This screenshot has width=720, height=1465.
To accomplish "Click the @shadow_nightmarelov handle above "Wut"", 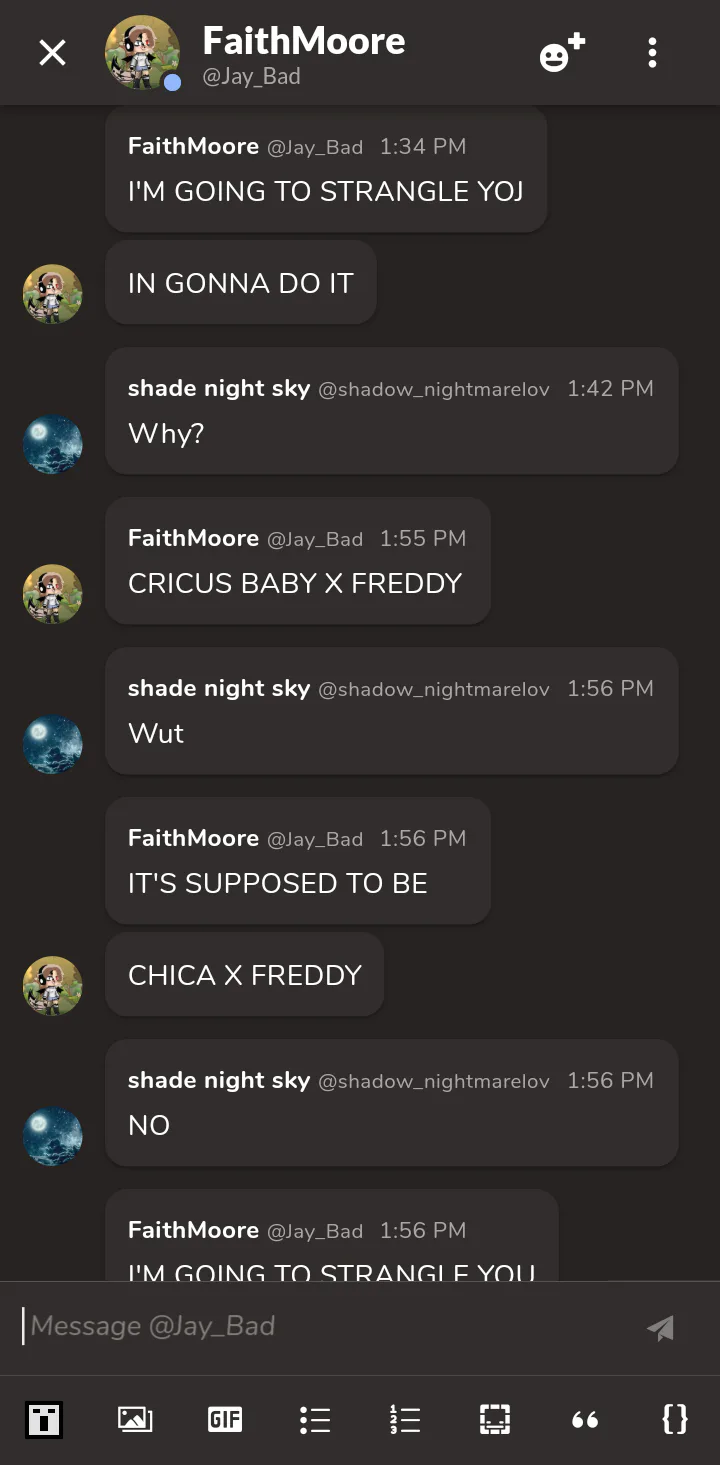I will (434, 689).
